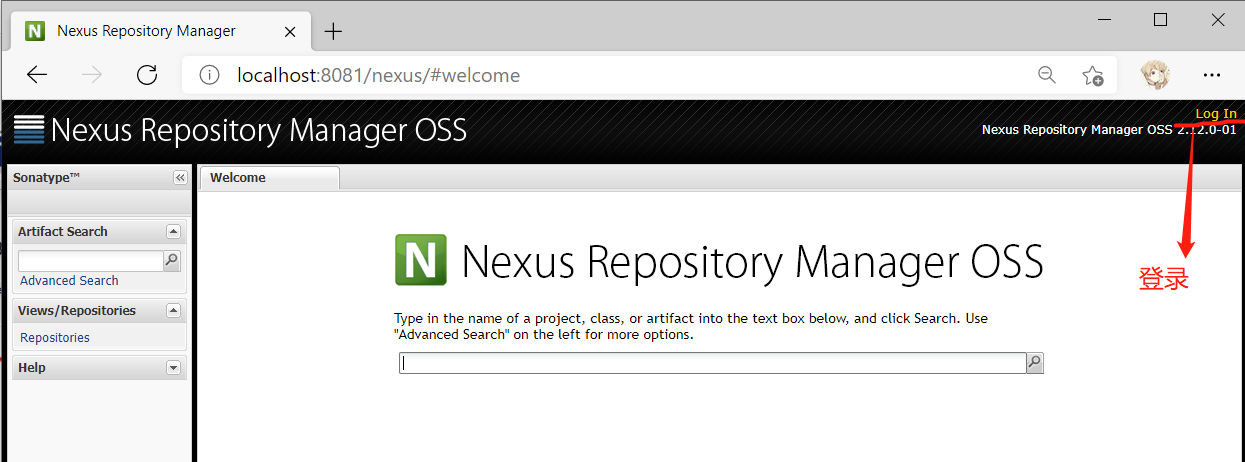The height and width of the screenshot is (462, 1245).
Task: Collapse the Sonatype sidebar panel
Action: [180, 177]
